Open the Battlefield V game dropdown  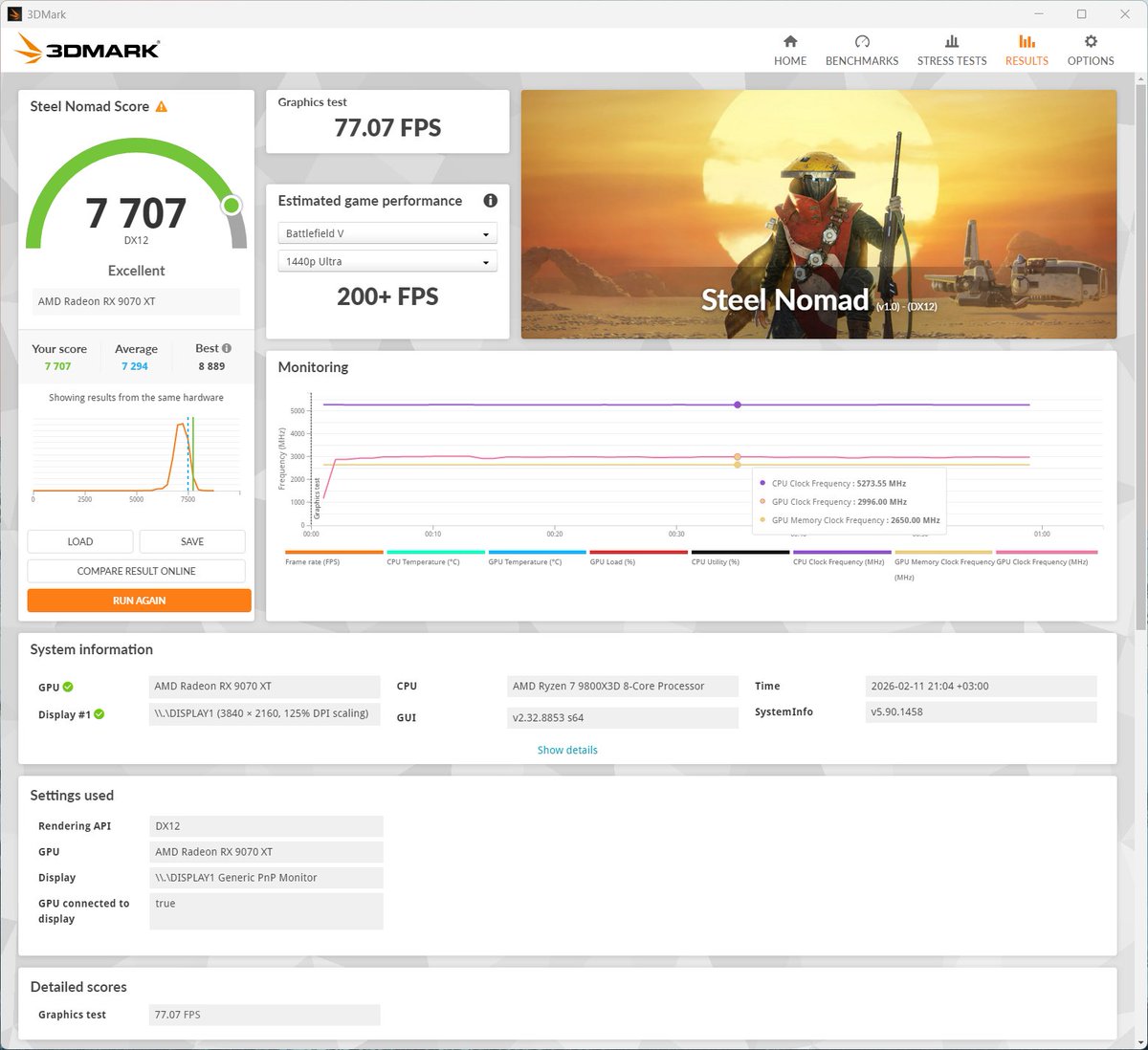[x=387, y=233]
